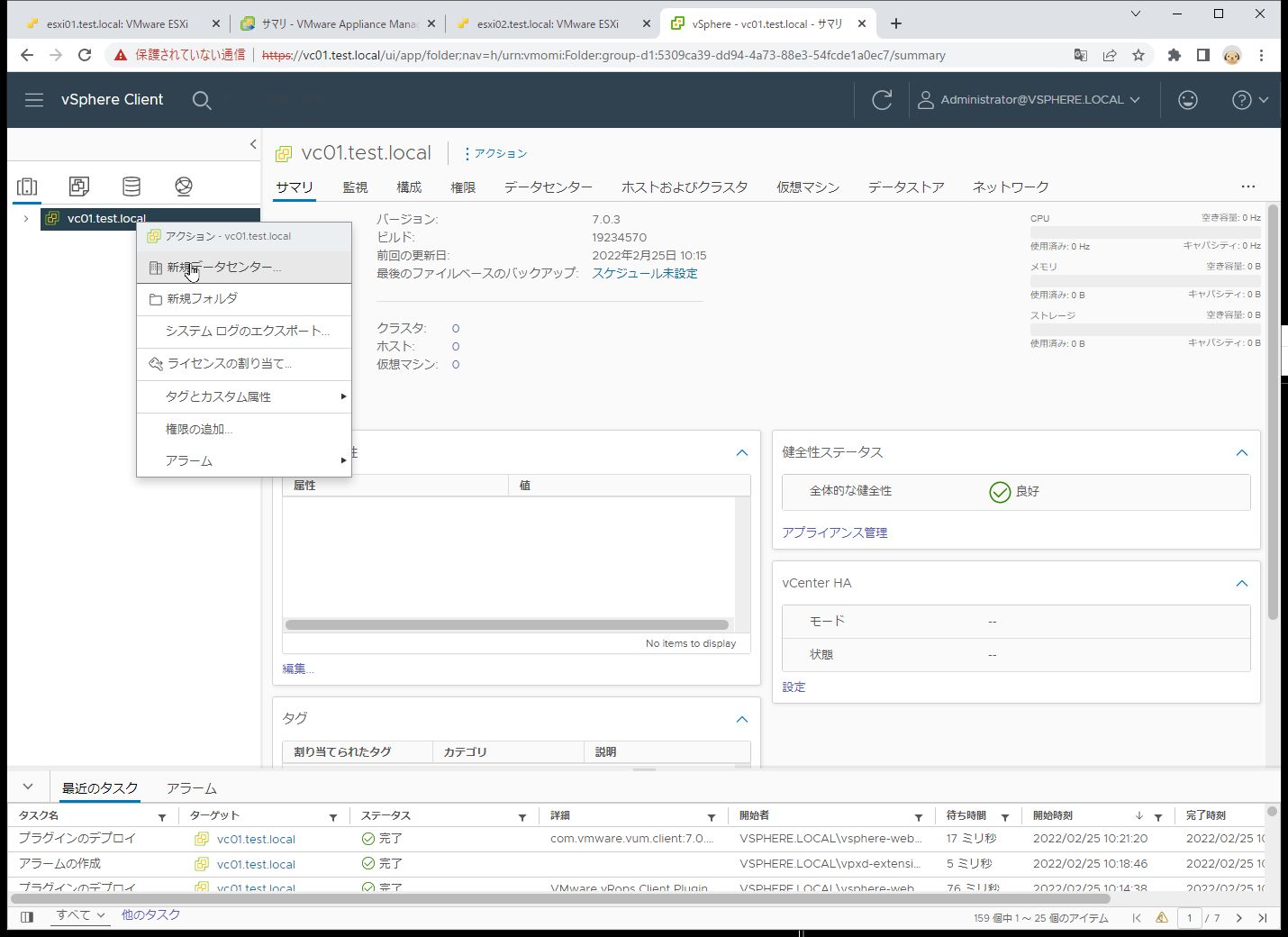Reload the browser page
This screenshot has height=937, width=1288.
click(85, 55)
